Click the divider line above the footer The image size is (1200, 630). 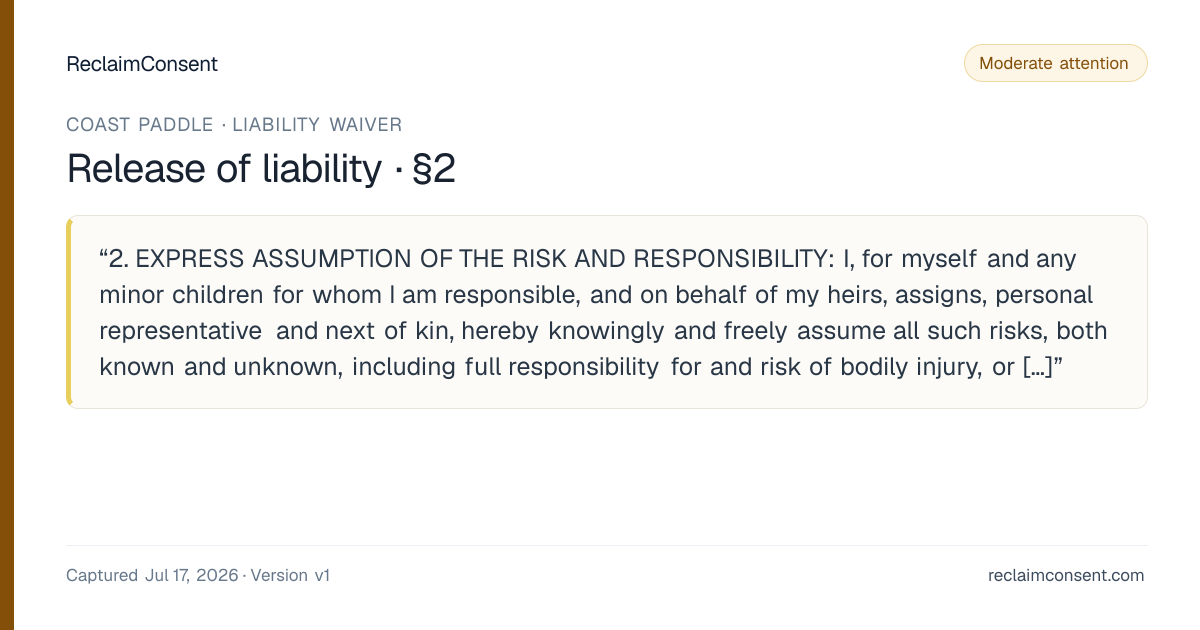click(606, 545)
